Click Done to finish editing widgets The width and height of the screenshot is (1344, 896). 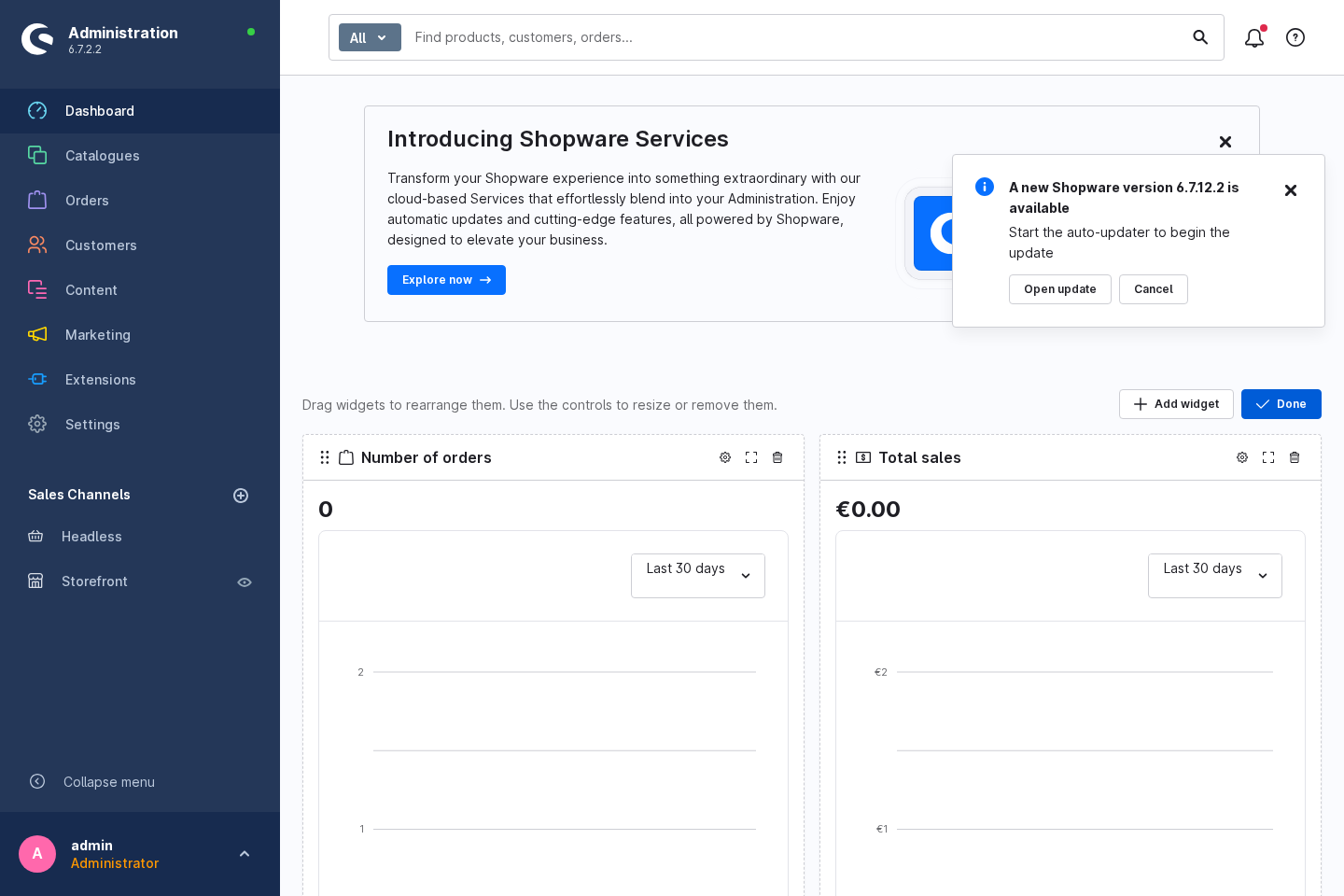click(1281, 404)
